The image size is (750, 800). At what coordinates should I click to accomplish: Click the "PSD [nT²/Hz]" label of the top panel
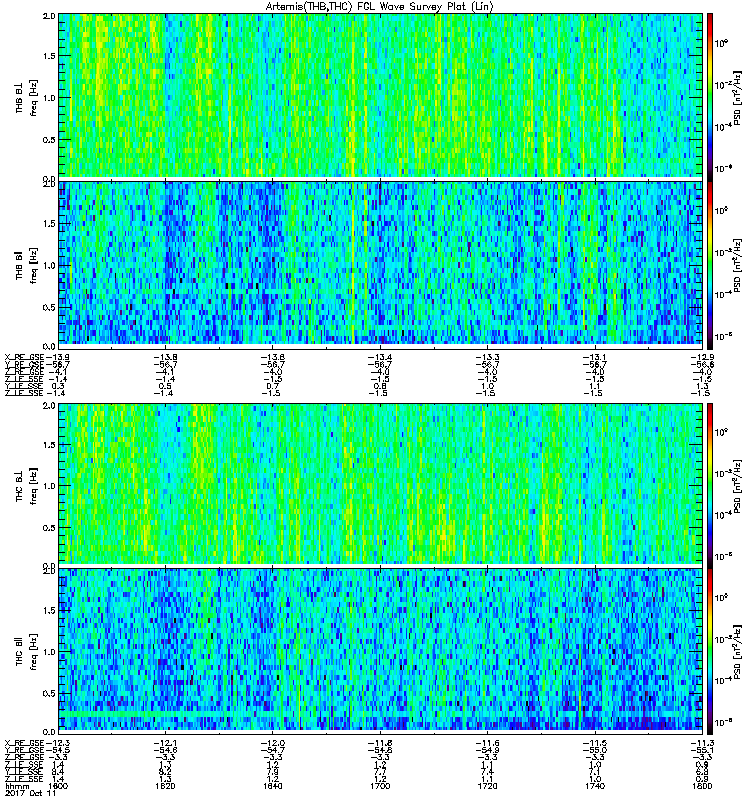point(737,98)
